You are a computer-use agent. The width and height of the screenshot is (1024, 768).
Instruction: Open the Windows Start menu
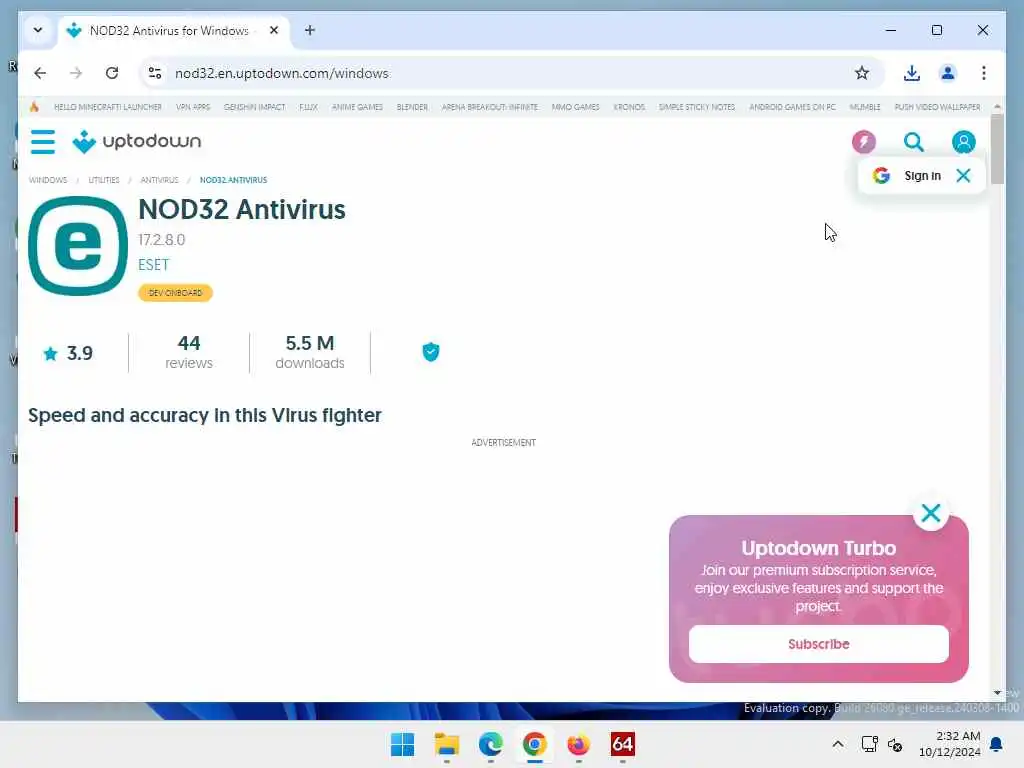click(402, 744)
